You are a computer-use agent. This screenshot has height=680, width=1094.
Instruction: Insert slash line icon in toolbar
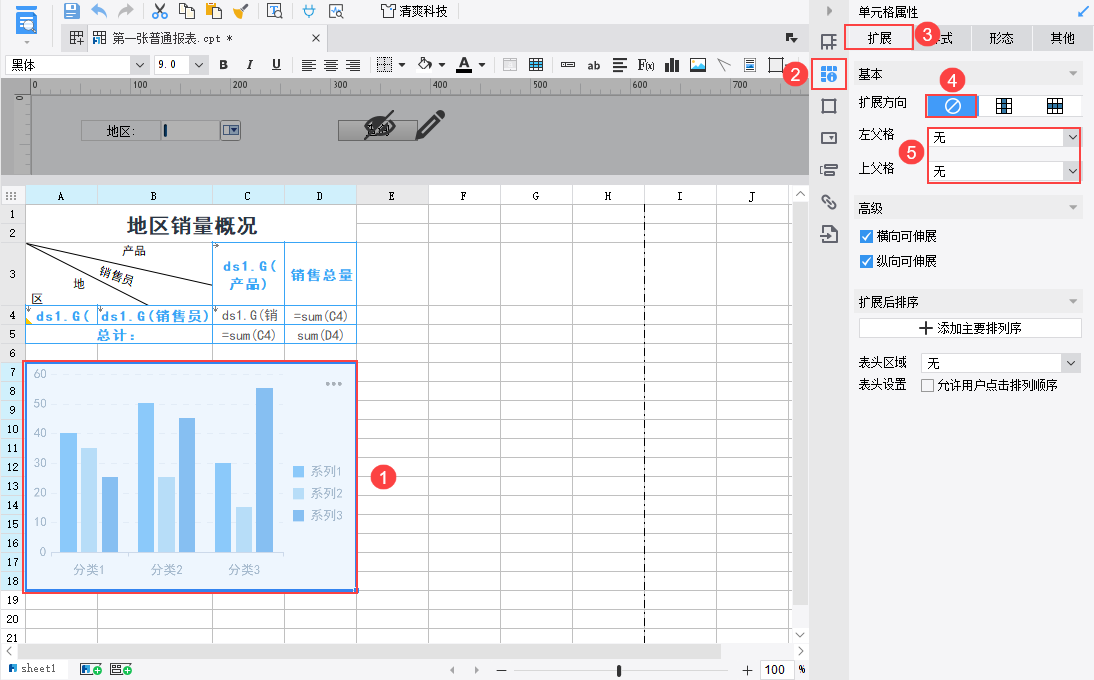tap(724, 65)
